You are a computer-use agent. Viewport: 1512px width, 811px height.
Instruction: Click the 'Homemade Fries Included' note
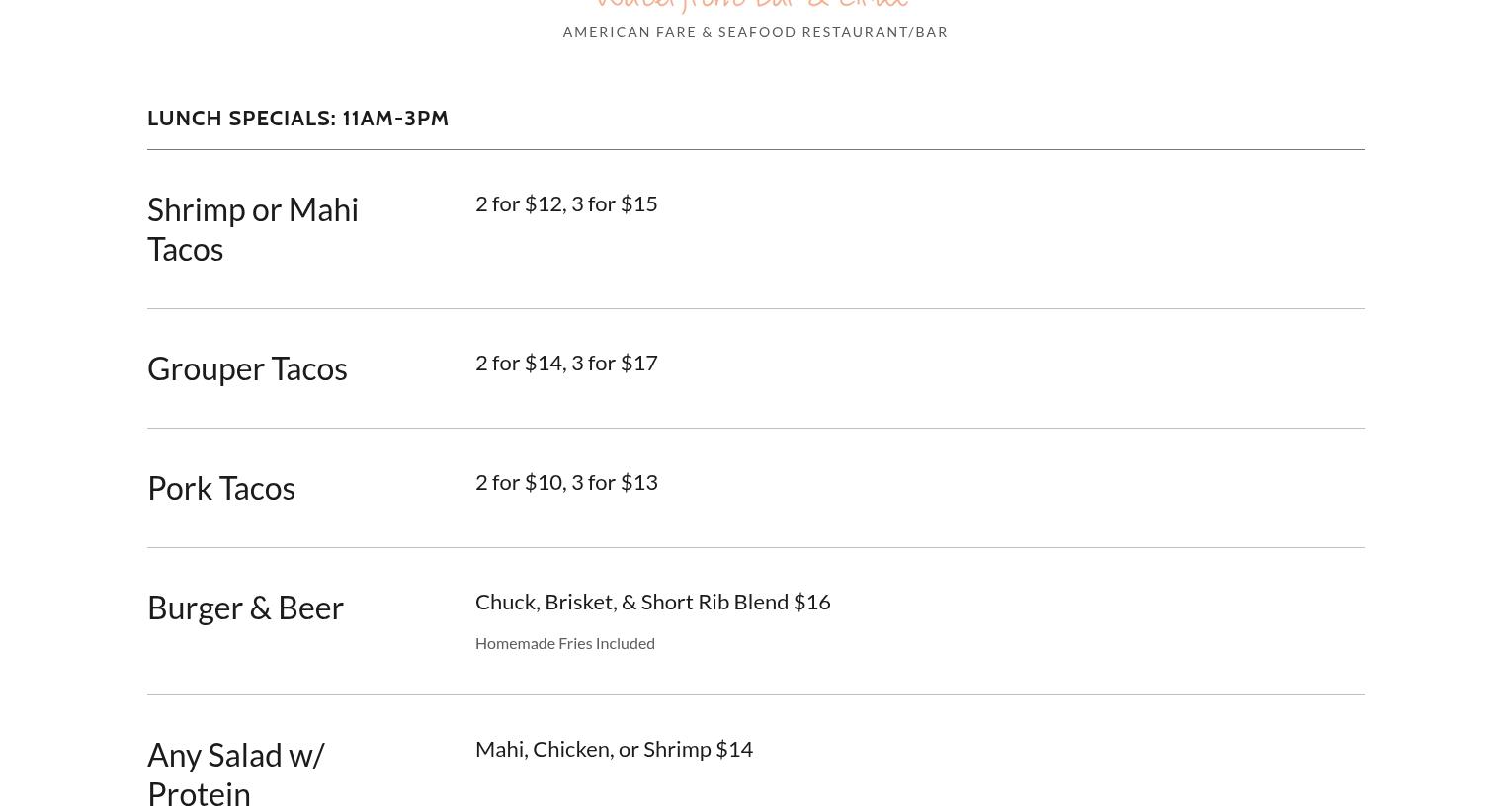point(565,643)
